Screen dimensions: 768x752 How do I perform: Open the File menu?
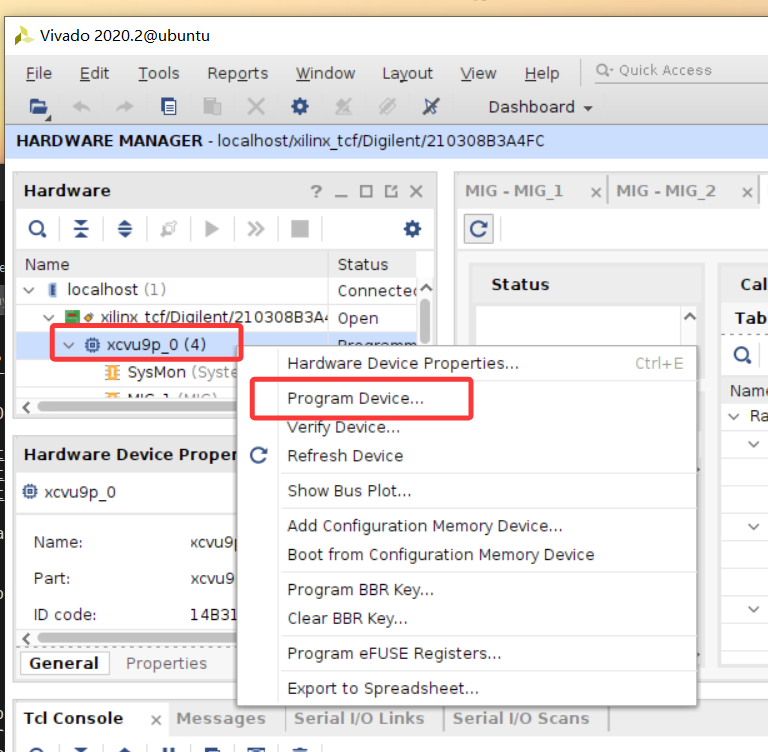click(39, 73)
